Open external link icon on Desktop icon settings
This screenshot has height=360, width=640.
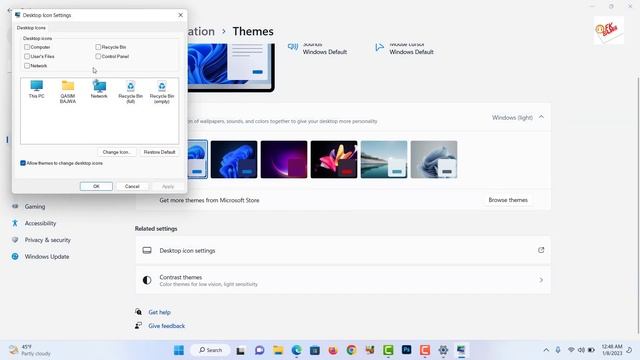[541, 250]
